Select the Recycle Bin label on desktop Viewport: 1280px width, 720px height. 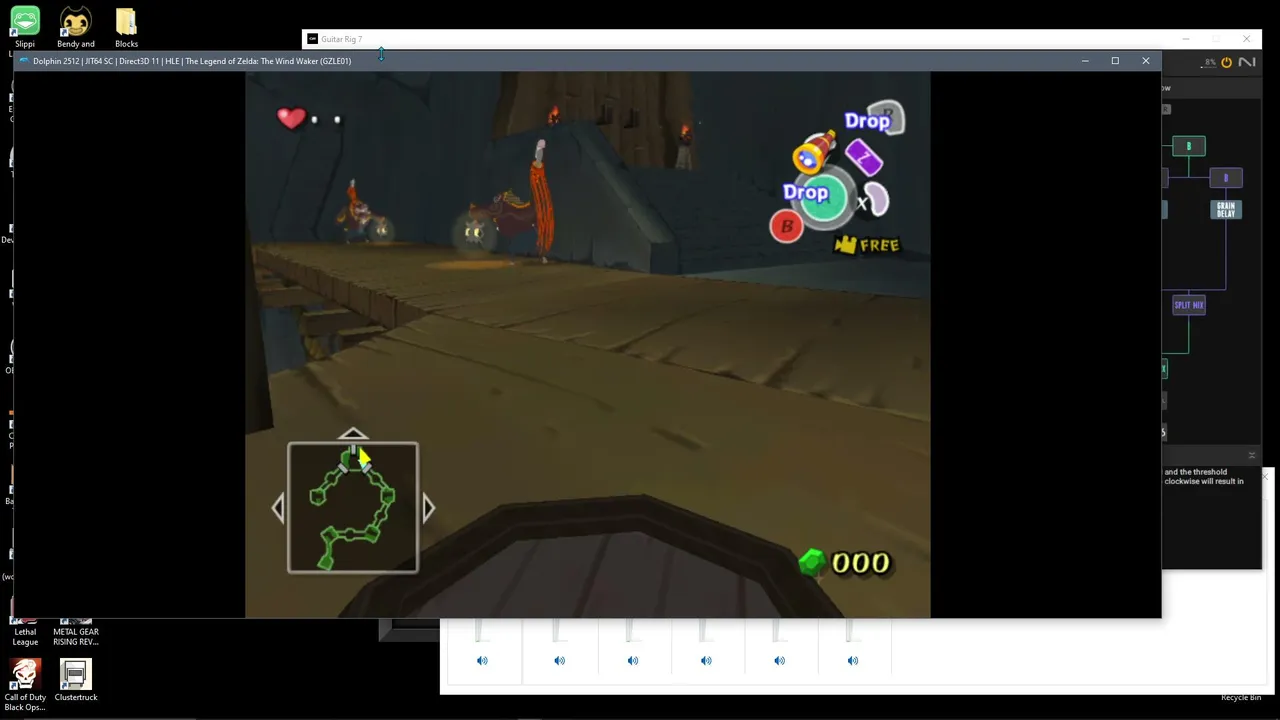coord(1241,697)
